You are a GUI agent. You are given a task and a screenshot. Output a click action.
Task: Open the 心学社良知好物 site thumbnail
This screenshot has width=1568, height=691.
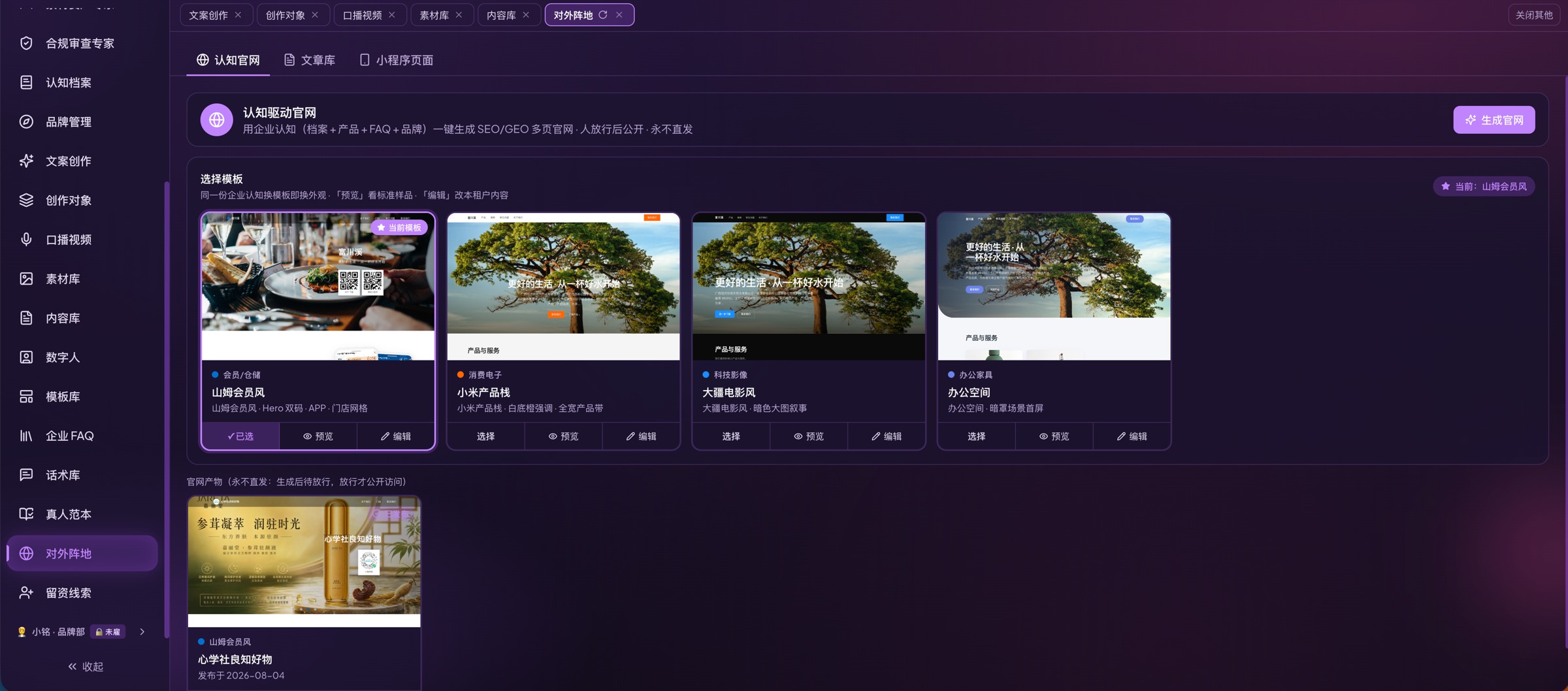pyautogui.click(x=304, y=561)
